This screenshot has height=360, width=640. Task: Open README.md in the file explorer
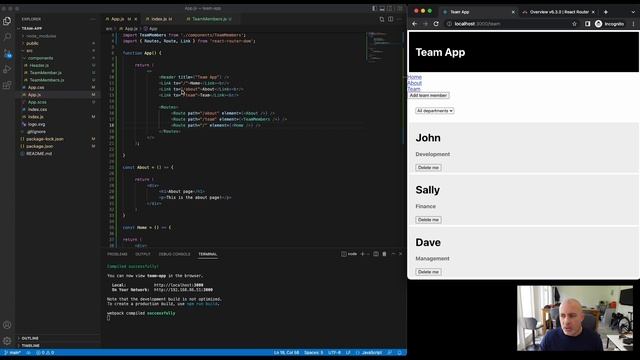57,153
